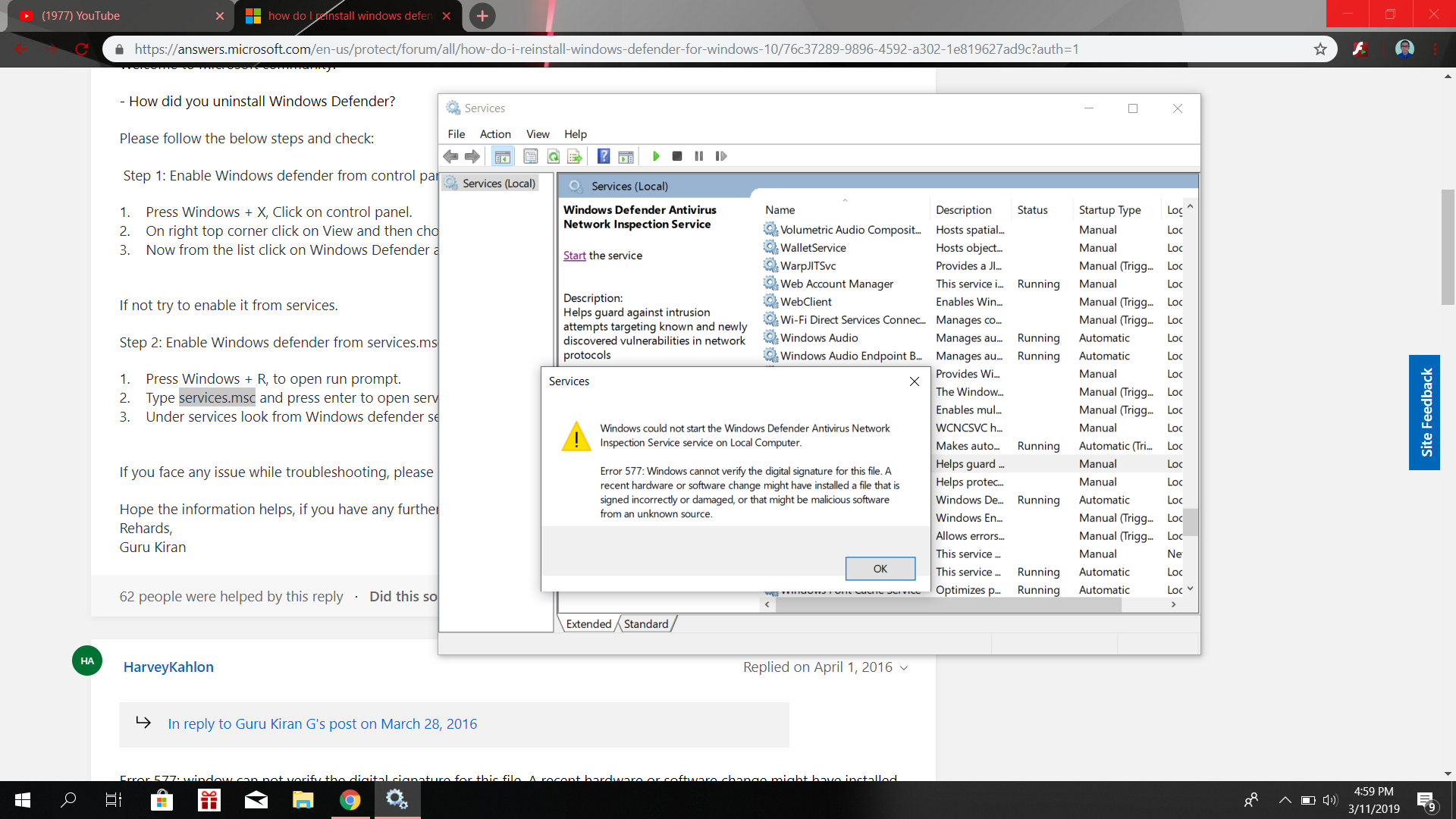Image resolution: width=1456 pixels, height=819 pixels.
Task: Click the Restart Service toolbar icon
Action: [720, 156]
